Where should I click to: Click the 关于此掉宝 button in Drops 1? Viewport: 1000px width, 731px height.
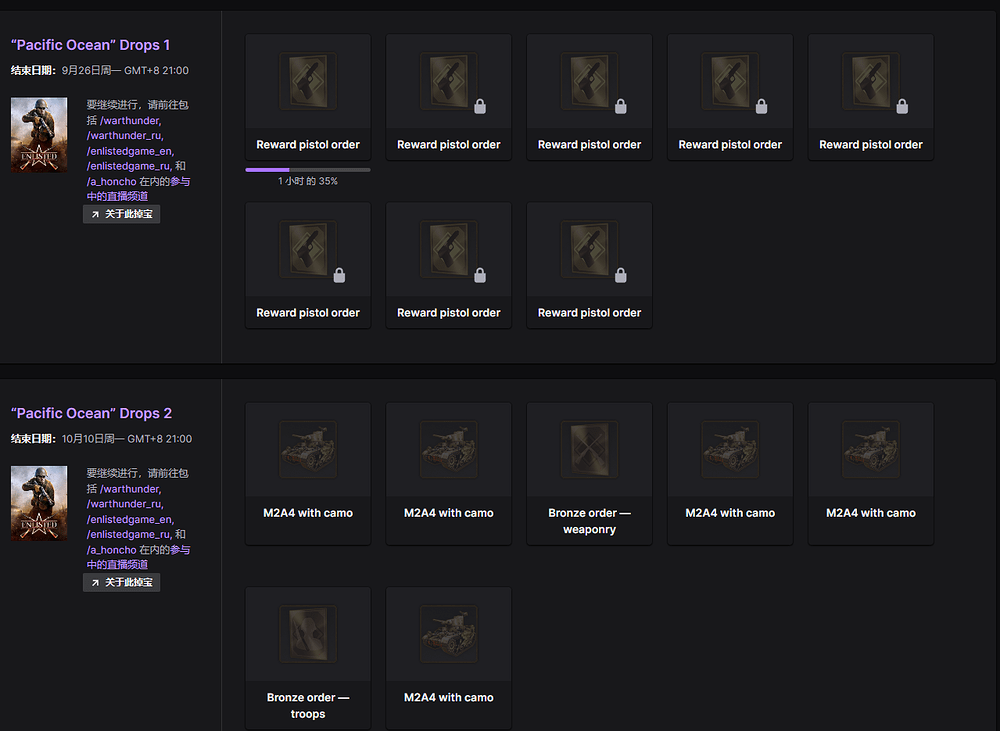[121, 214]
